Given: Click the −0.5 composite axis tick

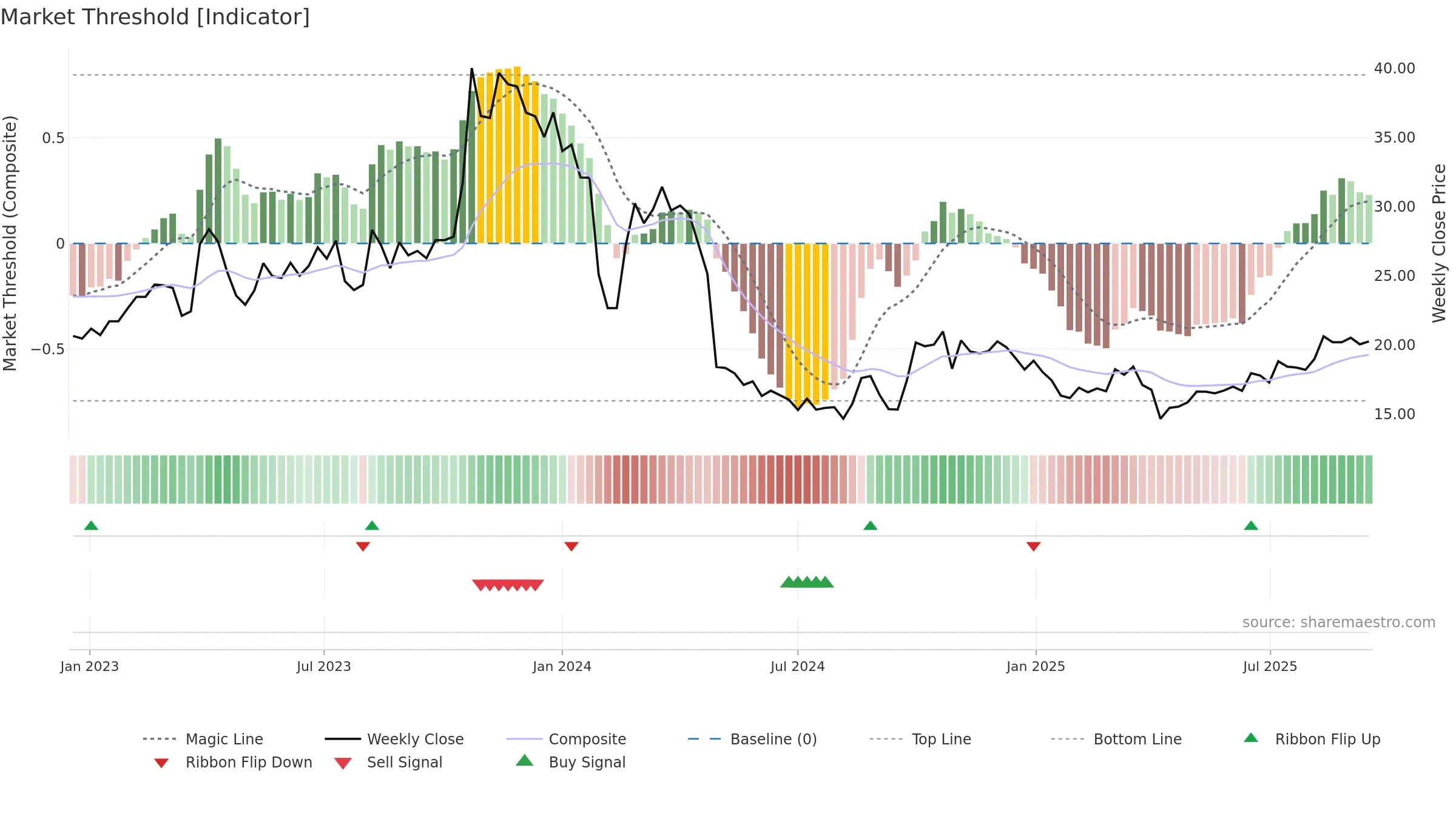Looking at the screenshot, I should click(x=48, y=349).
